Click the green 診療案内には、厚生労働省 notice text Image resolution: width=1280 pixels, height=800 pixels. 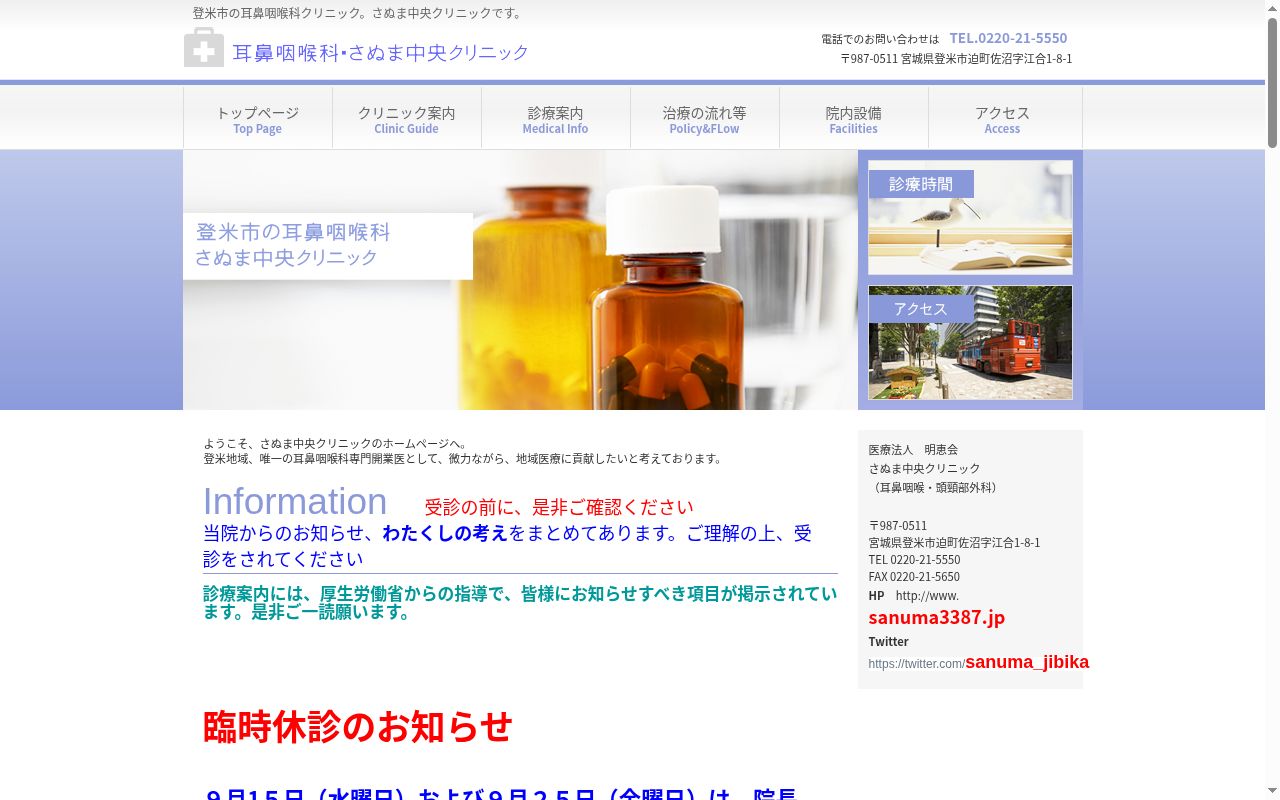520,602
